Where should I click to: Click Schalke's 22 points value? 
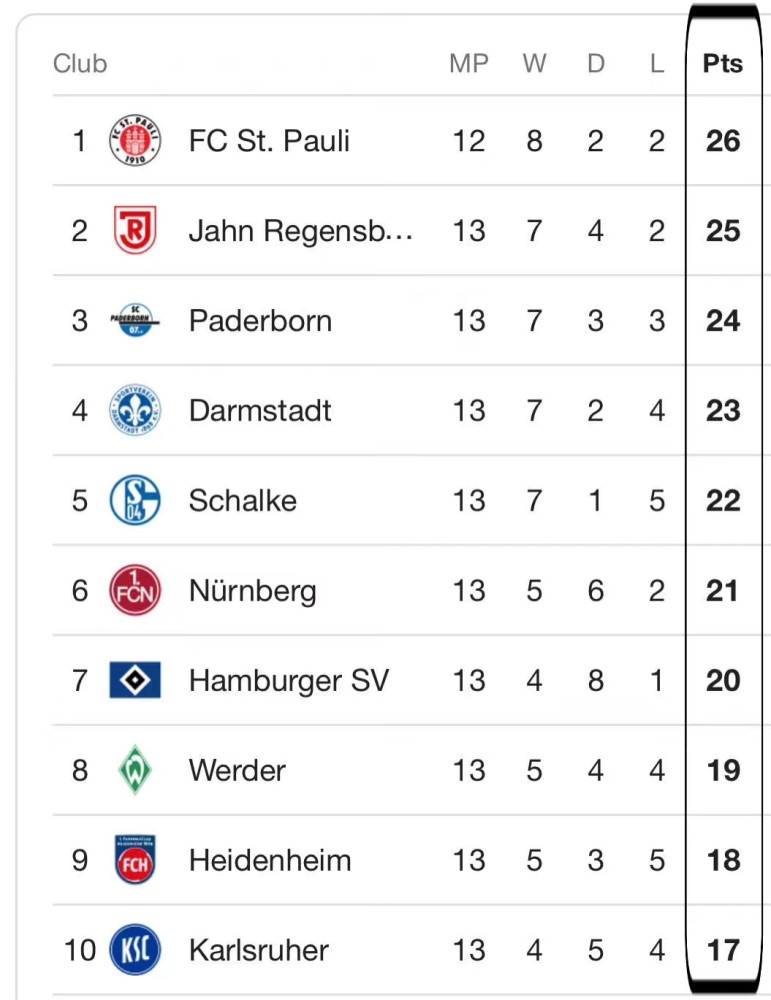coord(723,501)
